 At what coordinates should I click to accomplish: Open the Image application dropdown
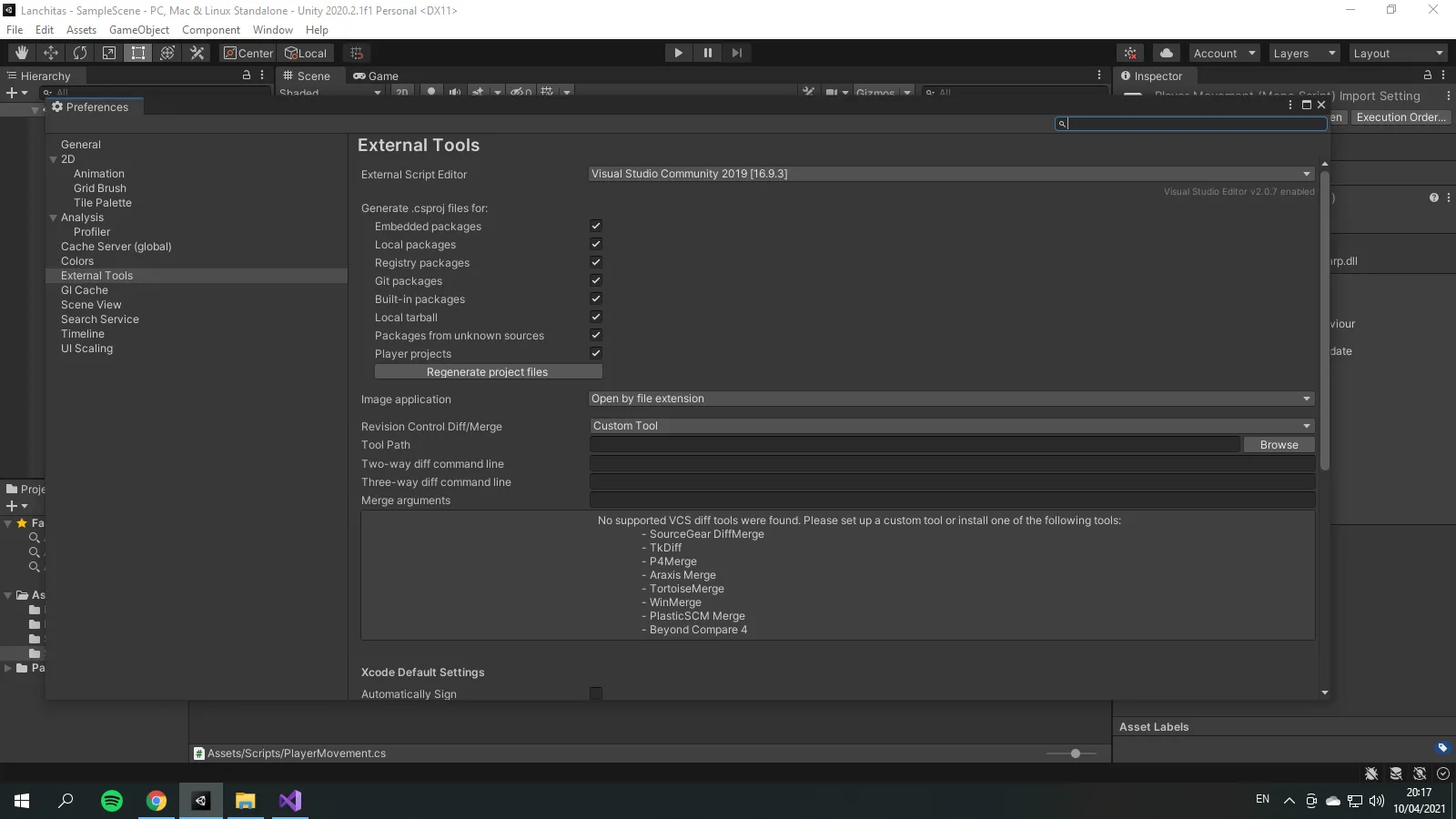tap(952, 399)
